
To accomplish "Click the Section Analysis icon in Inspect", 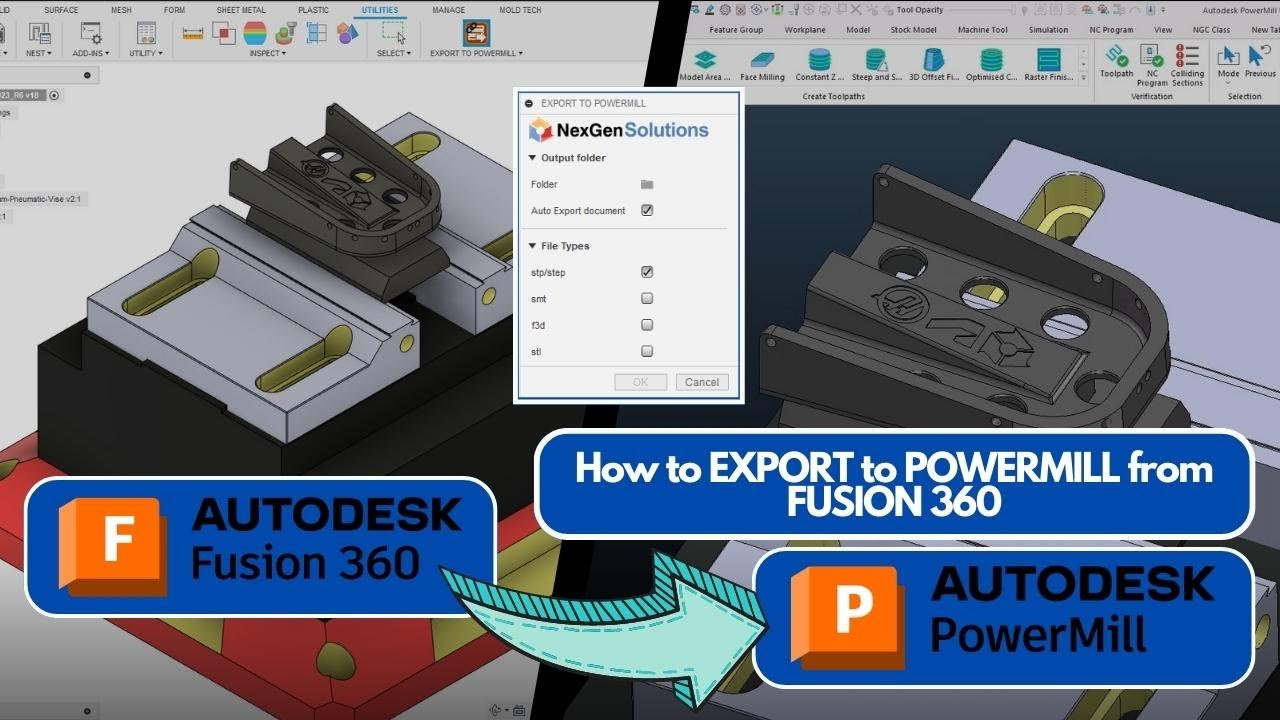I will coord(317,32).
